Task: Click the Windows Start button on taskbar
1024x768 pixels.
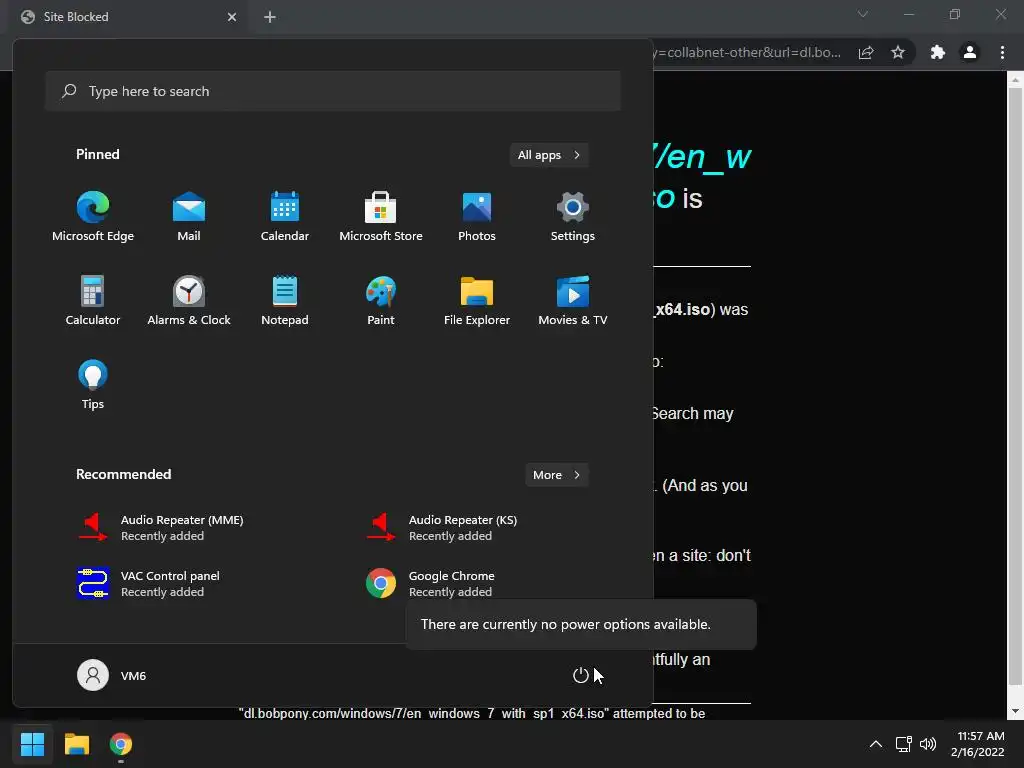Action: coord(32,744)
